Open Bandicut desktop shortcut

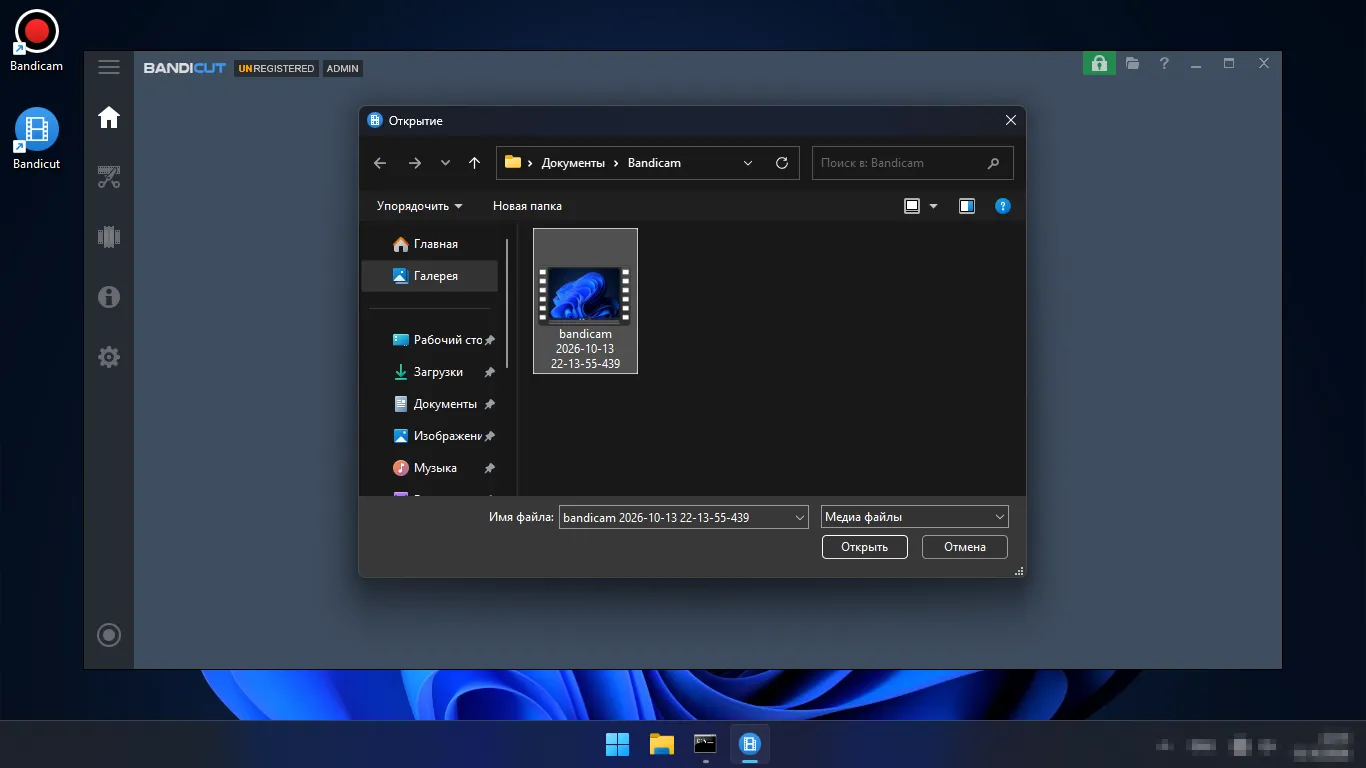(x=37, y=138)
